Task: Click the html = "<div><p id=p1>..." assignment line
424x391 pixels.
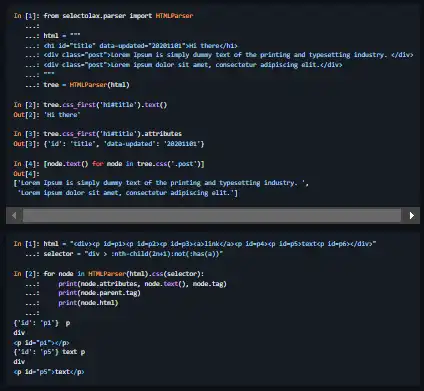Action: (210, 244)
